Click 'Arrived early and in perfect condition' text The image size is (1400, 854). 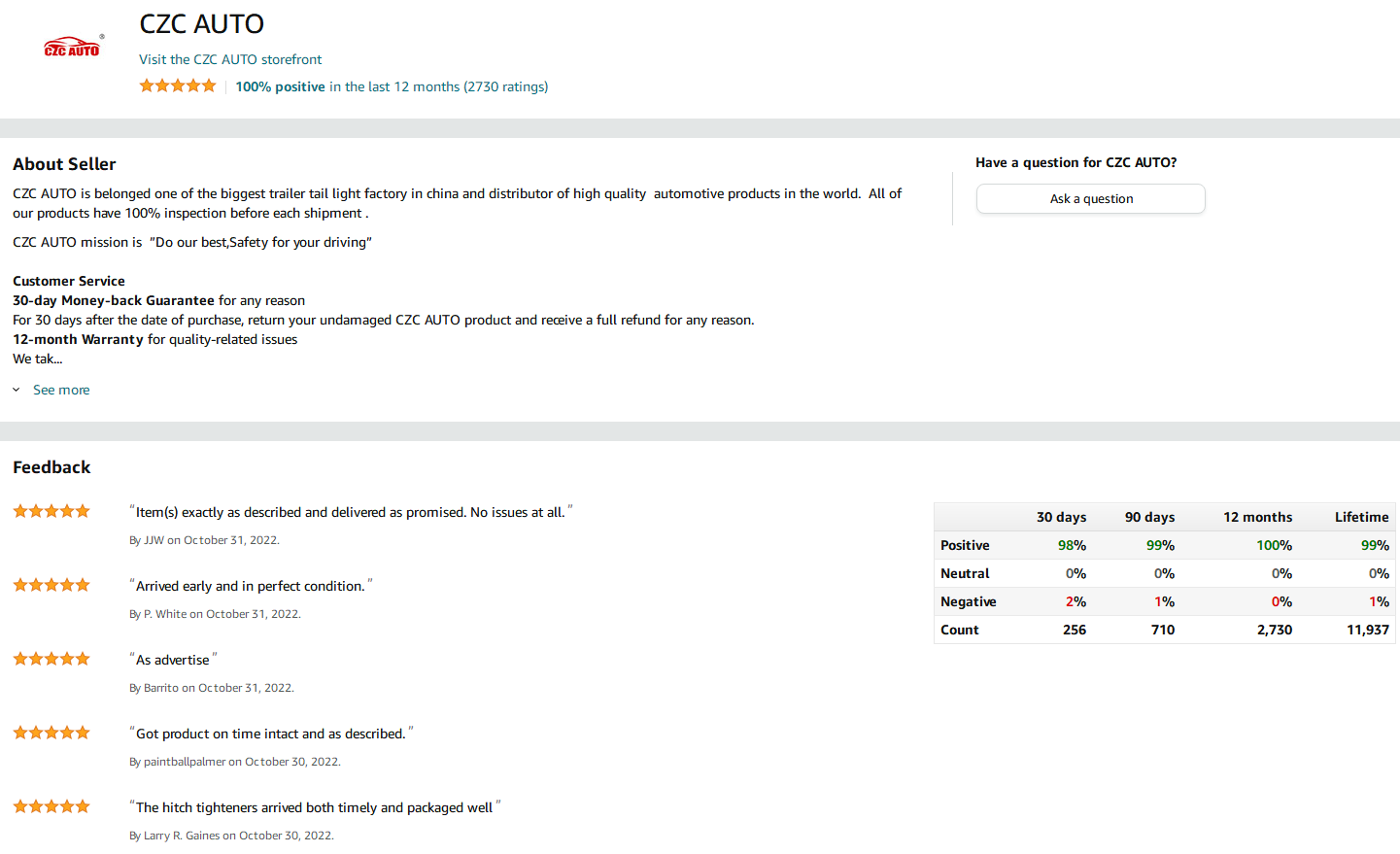[251, 586]
